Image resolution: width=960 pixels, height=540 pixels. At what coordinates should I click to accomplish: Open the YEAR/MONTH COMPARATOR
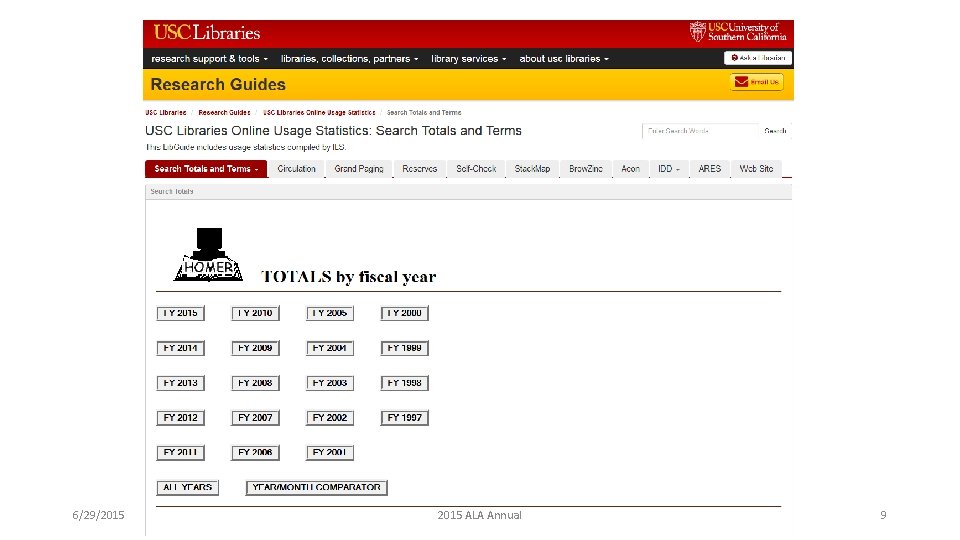(317, 488)
